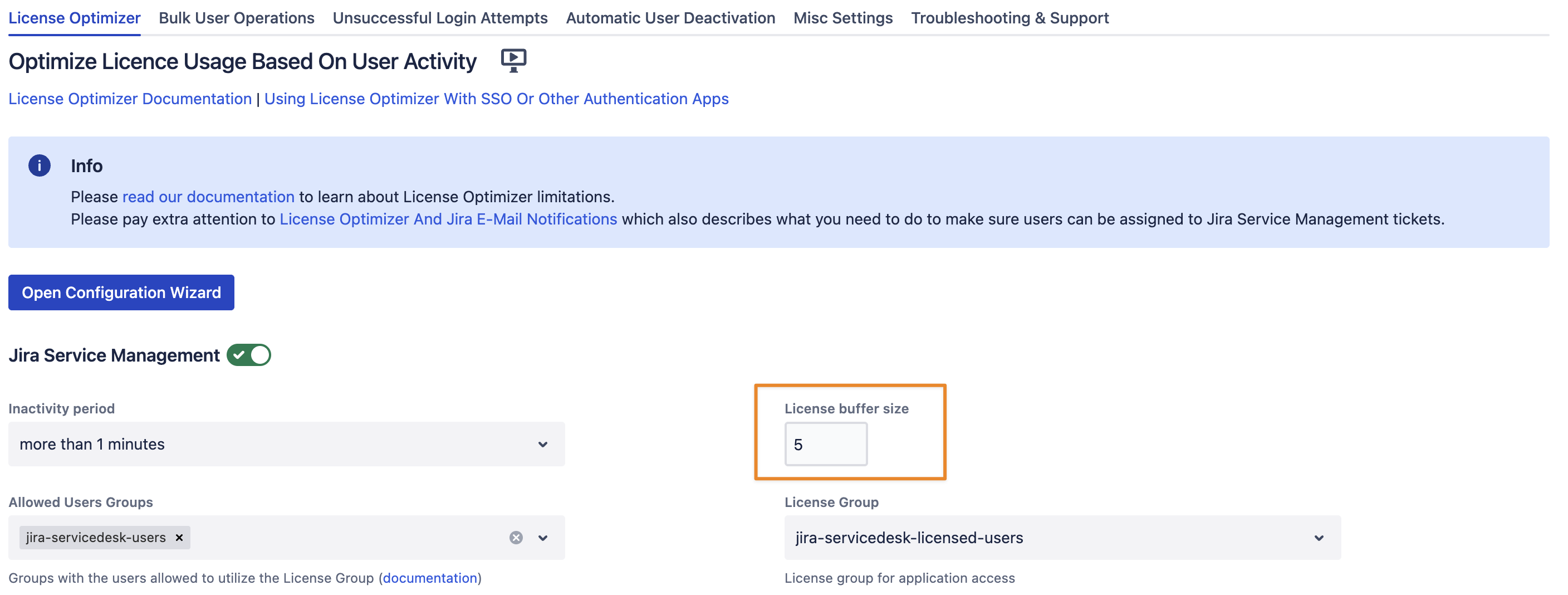The image size is (1568, 595).
Task: Clear all Allowed Users Groups selections
Action: (x=516, y=537)
